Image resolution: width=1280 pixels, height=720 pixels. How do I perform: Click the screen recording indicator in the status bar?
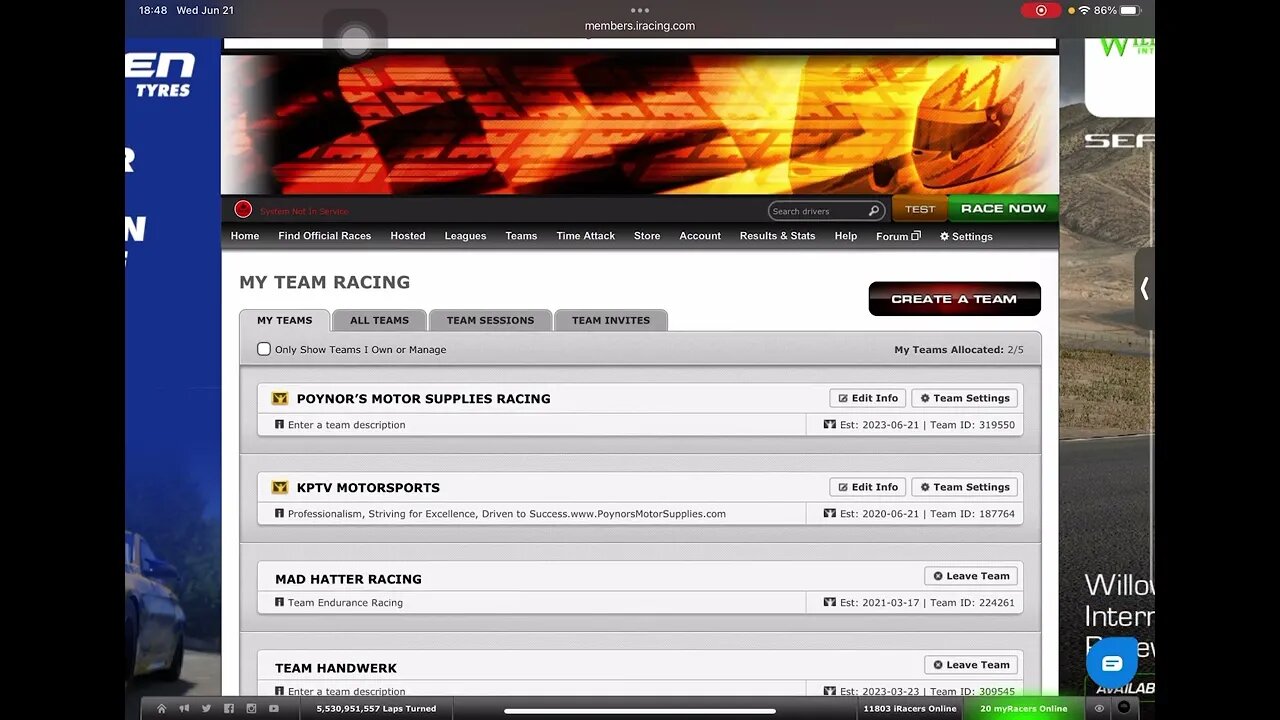pos(1041,10)
